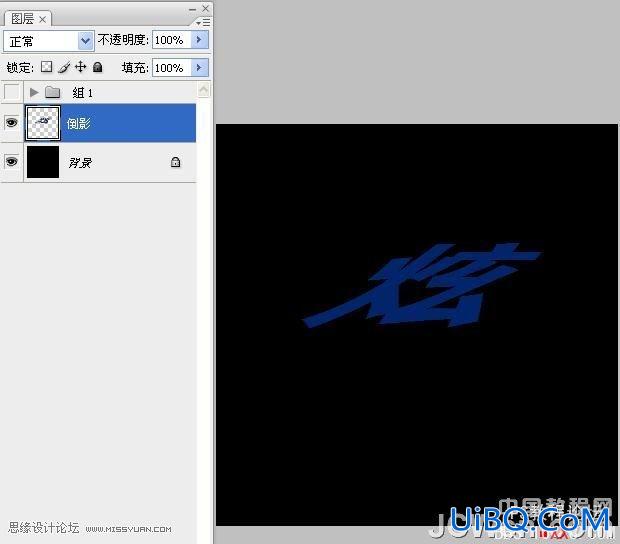
Task: Click the layers list scroll up arrow
Action: pyautogui.click(x=204, y=89)
